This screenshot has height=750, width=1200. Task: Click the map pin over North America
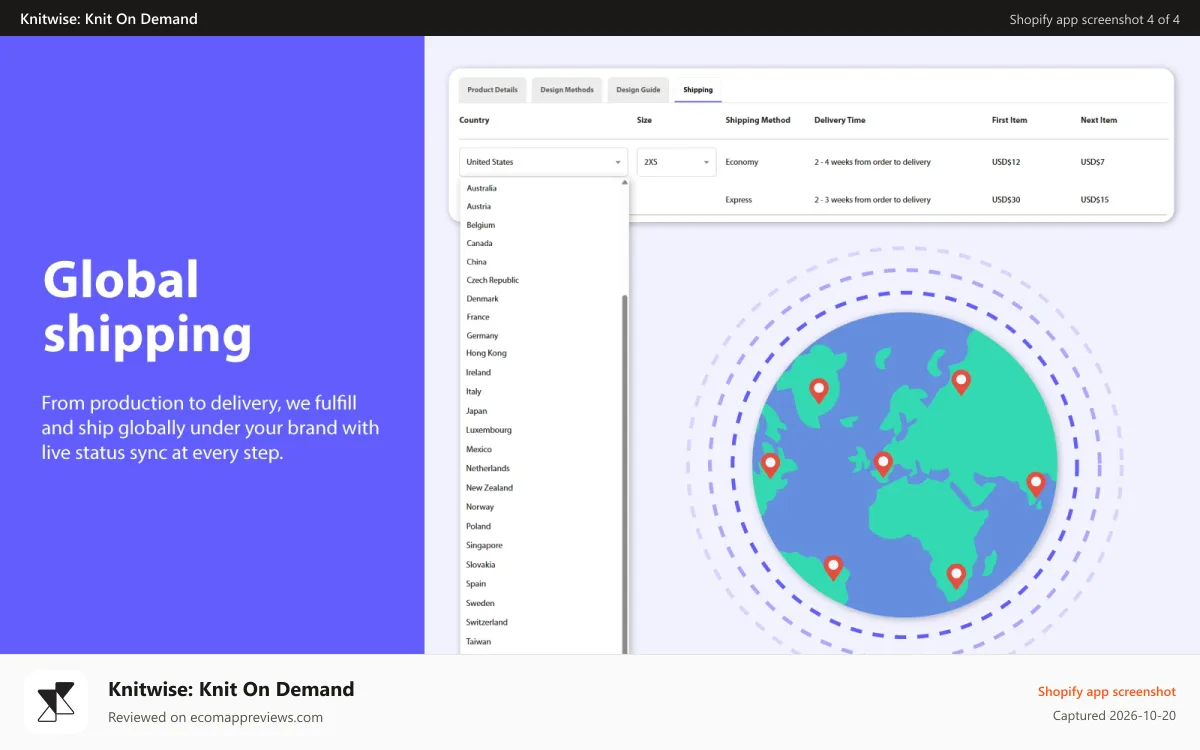[x=819, y=391]
